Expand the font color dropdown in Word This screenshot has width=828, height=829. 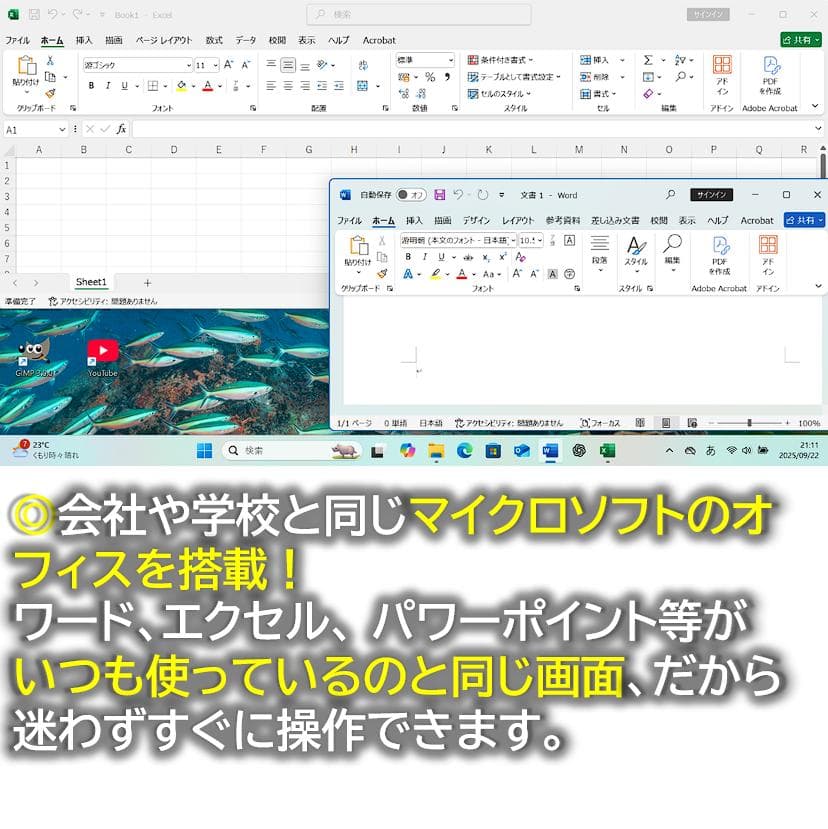click(472, 273)
